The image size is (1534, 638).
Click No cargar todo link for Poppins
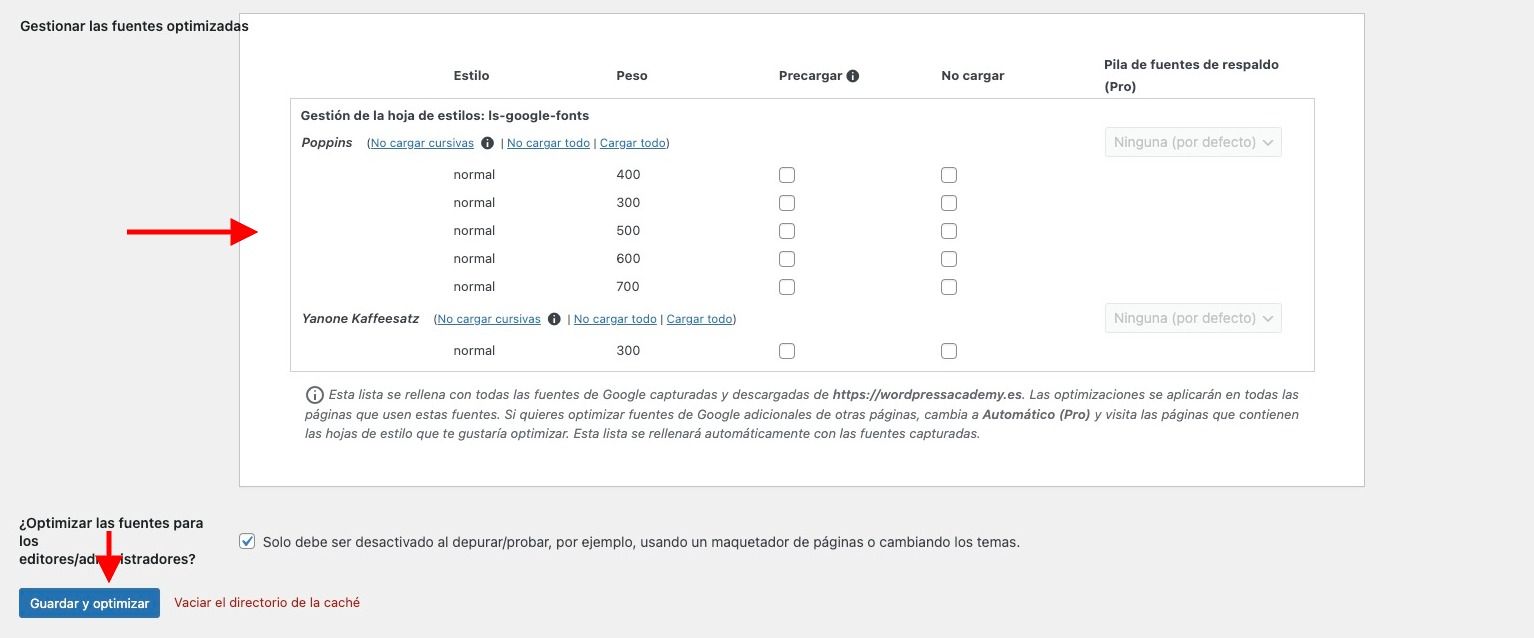point(548,143)
